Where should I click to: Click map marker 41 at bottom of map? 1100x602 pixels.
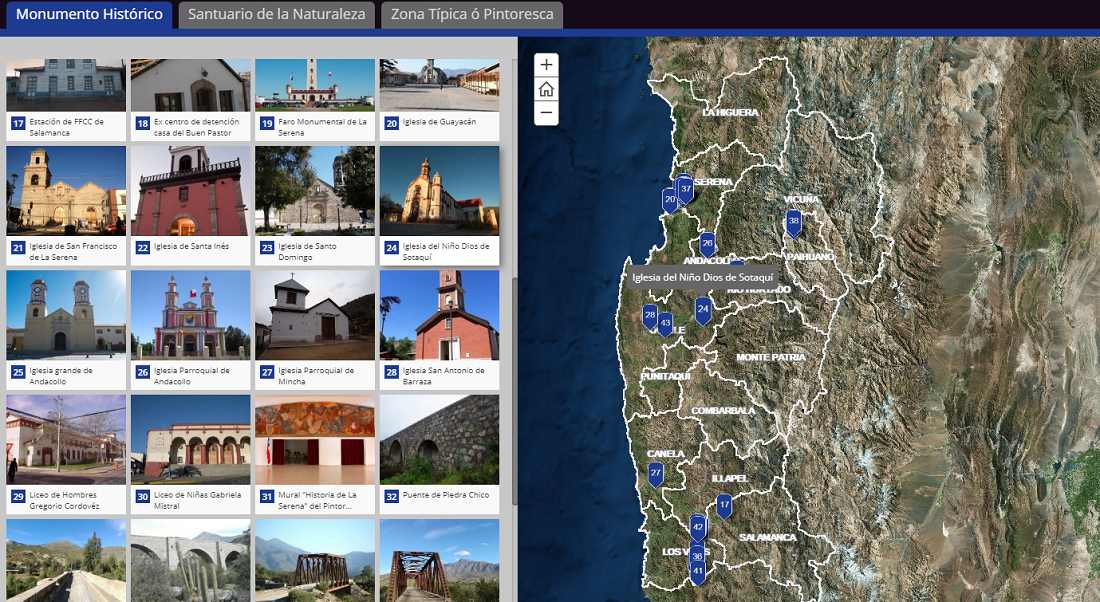697,571
